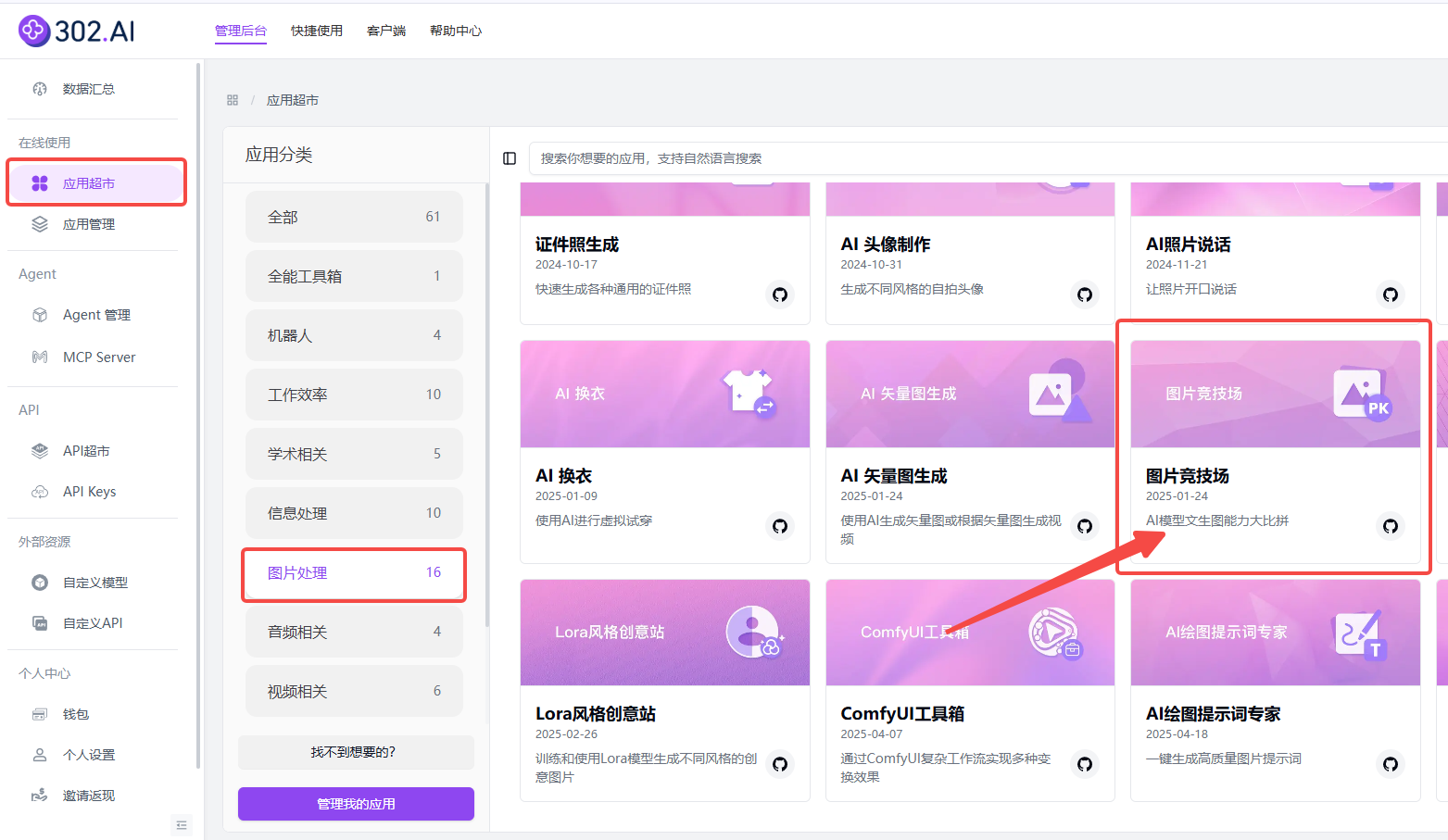Click the 个人设置 user icon
This screenshot has height=840, width=1448.
(40, 755)
